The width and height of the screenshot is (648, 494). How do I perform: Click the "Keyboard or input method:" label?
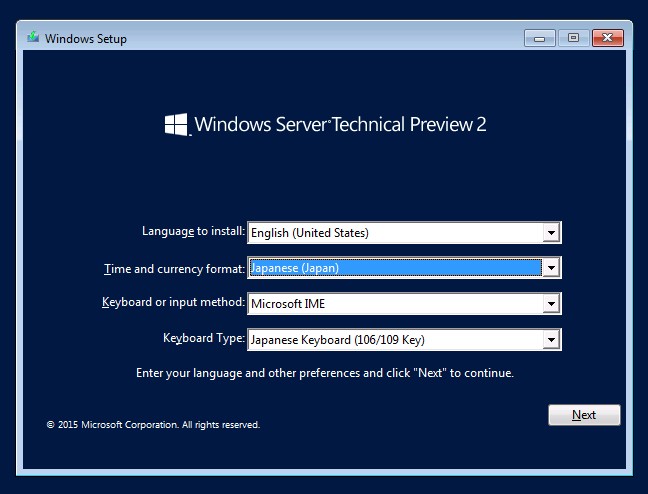[x=174, y=302]
